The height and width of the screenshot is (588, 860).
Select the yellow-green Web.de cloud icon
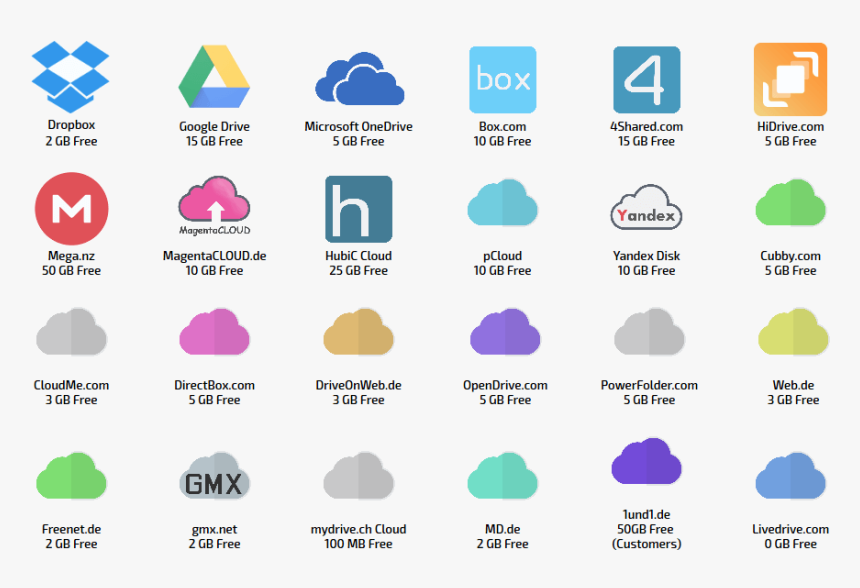coord(793,332)
